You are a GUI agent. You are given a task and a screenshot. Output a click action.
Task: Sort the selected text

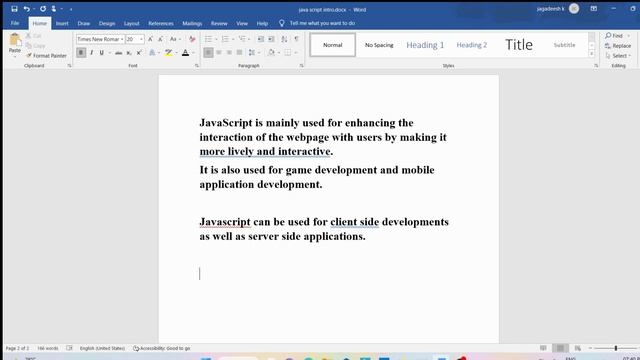point(284,39)
